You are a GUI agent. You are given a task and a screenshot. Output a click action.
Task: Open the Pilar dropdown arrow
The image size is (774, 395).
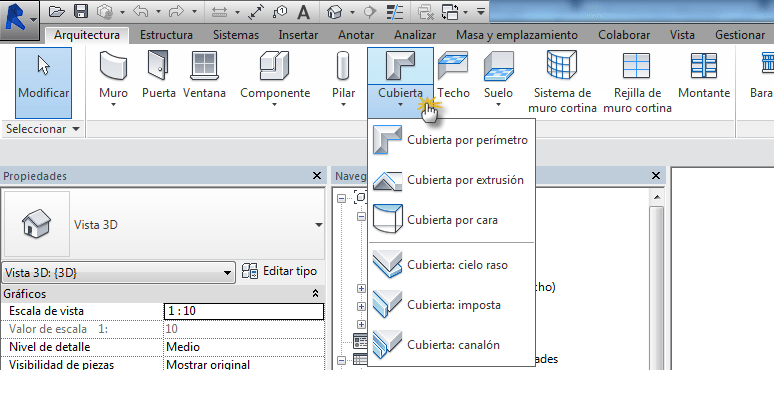click(x=343, y=105)
